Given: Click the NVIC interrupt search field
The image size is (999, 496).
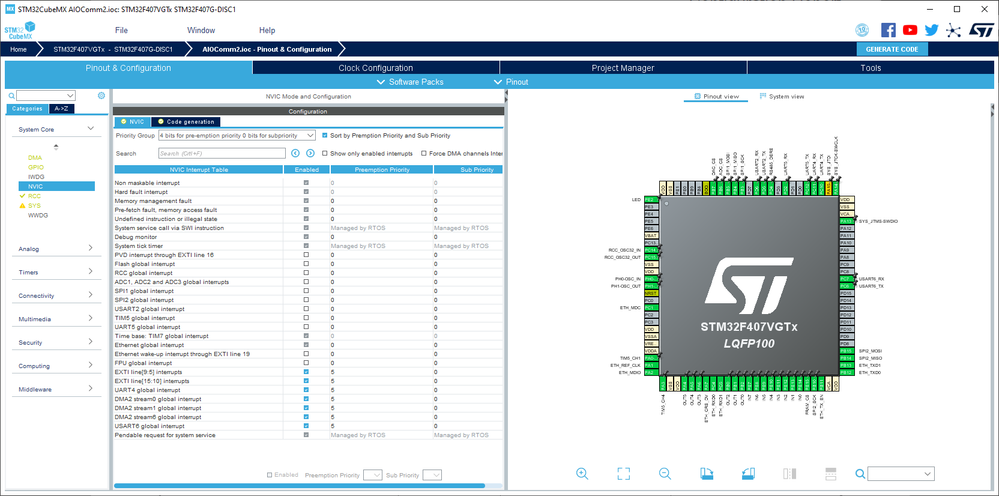Looking at the screenshot, I should click(x=222, y=153).
